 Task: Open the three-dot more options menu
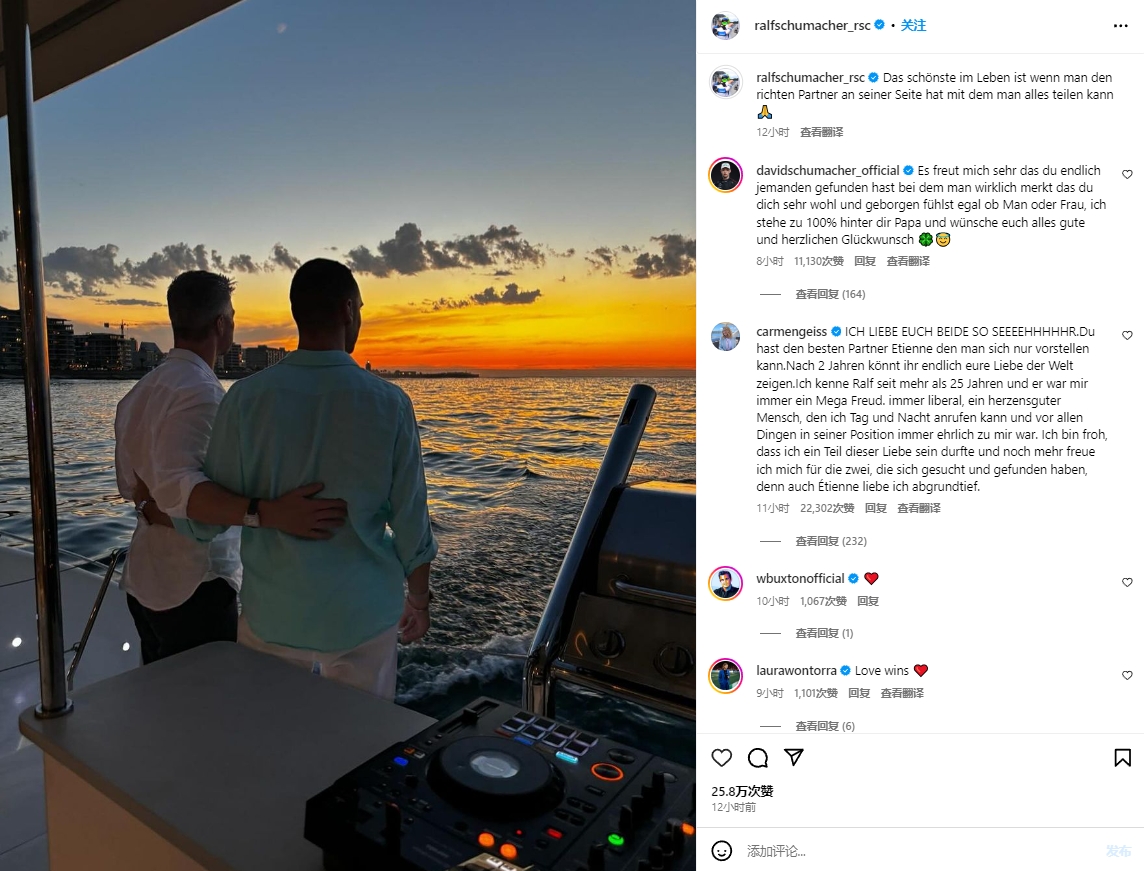[1121, 26]
